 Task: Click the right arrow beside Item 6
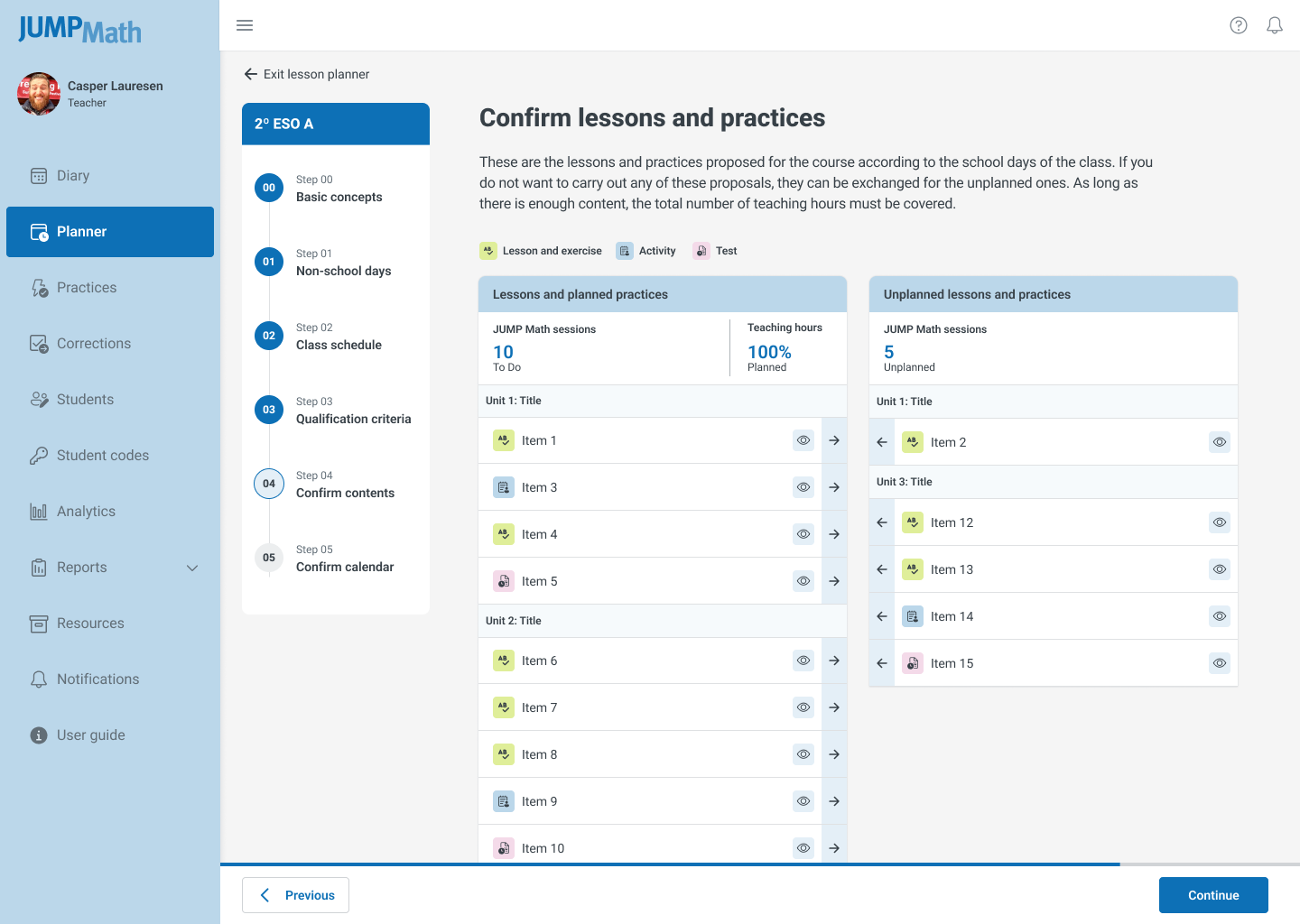pyautogui.click(x=834, y=661)
